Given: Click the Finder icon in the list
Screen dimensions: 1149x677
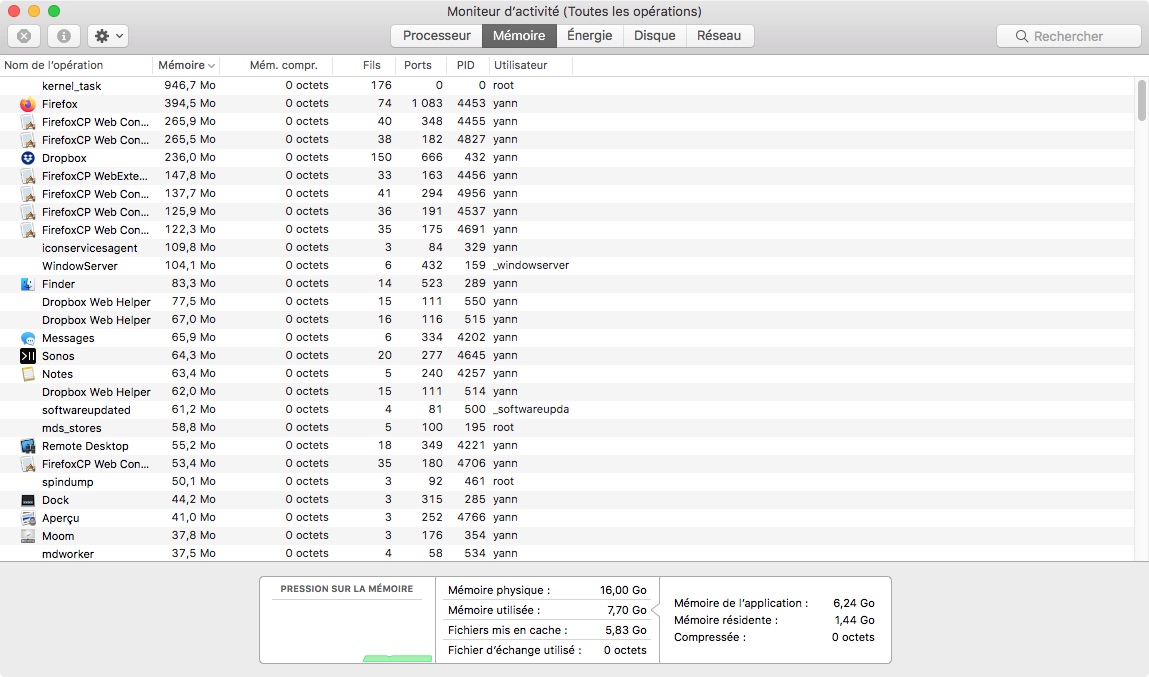Looking at the screenshot, I should [27, 284].
